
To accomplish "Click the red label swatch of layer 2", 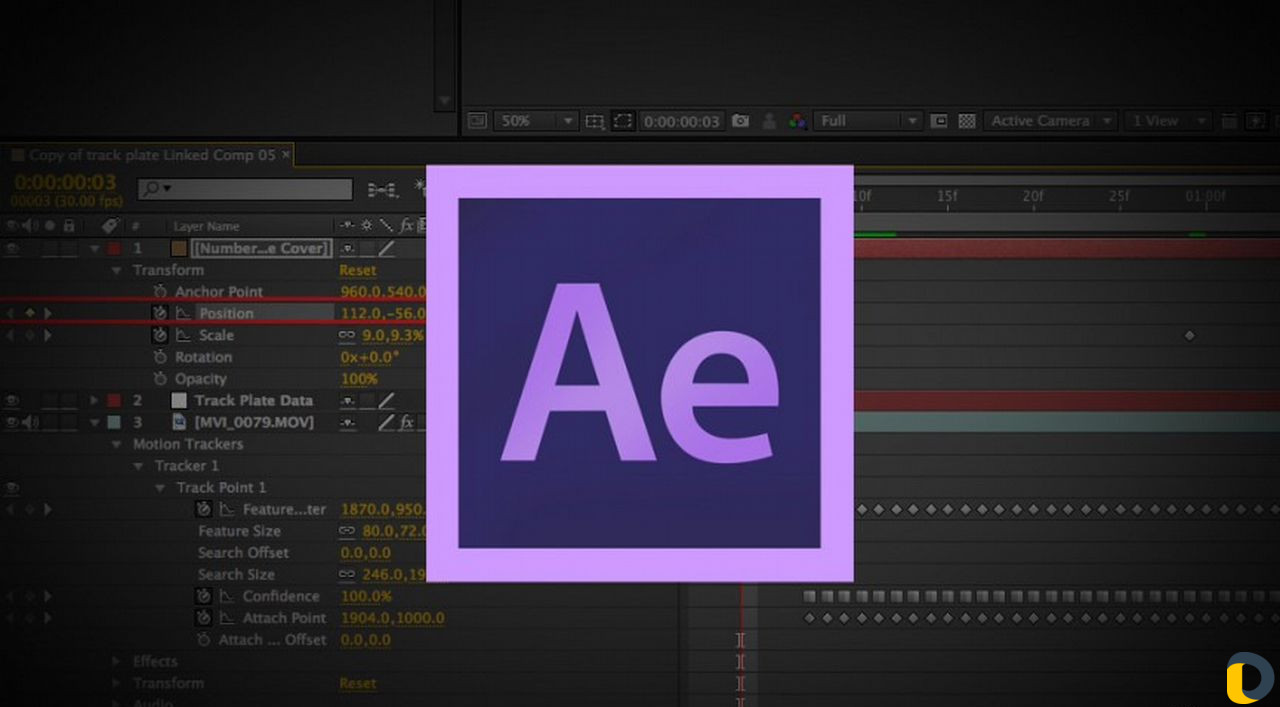I will (113, 401).
